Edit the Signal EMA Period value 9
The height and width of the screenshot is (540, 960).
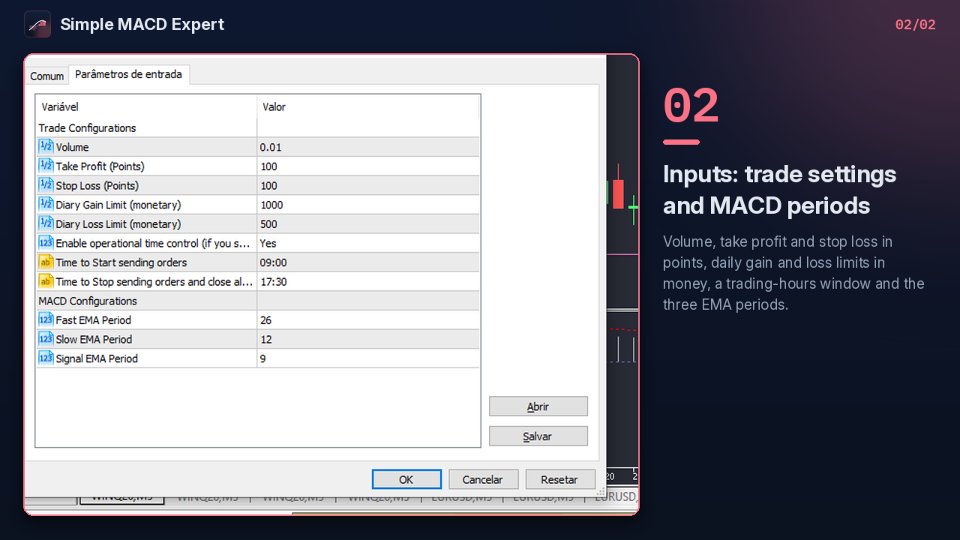[368, 359]
